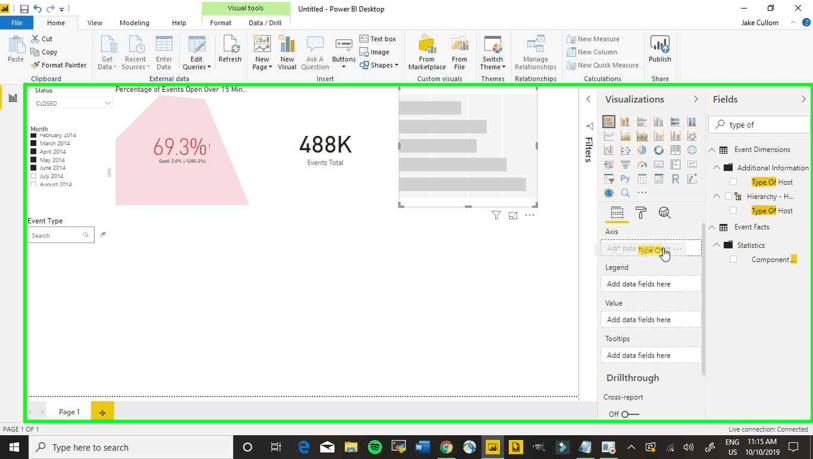Click From Marketplace custom visuals button
This screenshot has height=459, width=813.
pyautogui.click(x=427, y=53)
